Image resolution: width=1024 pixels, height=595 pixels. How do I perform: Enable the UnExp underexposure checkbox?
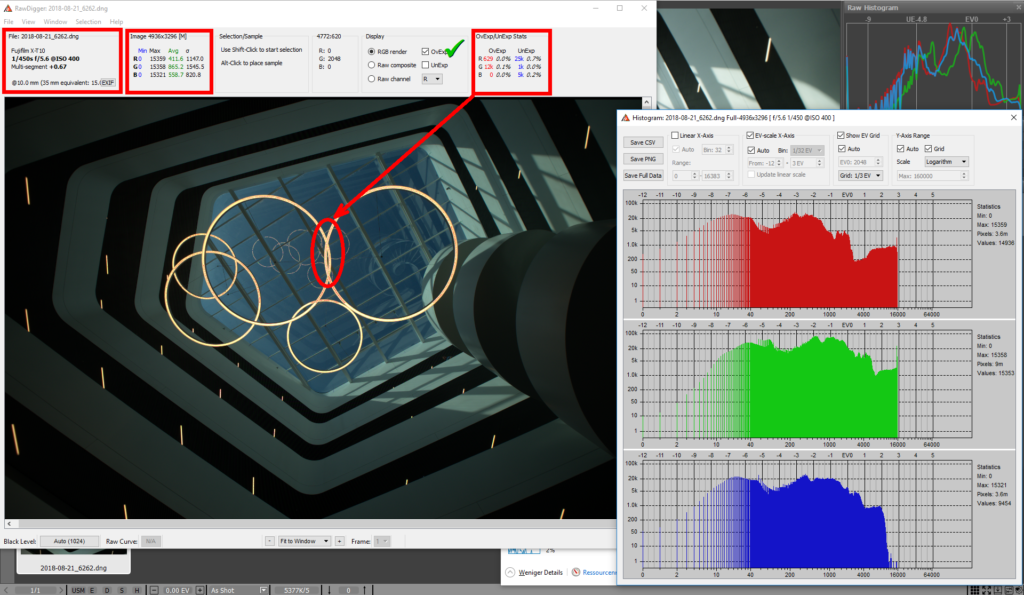(427, 64)
